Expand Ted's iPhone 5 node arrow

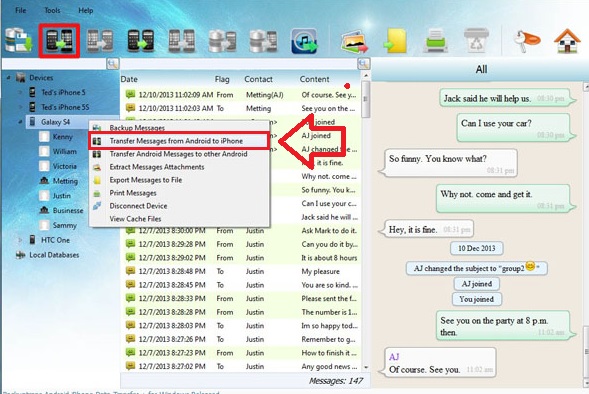tap(21, 92)
